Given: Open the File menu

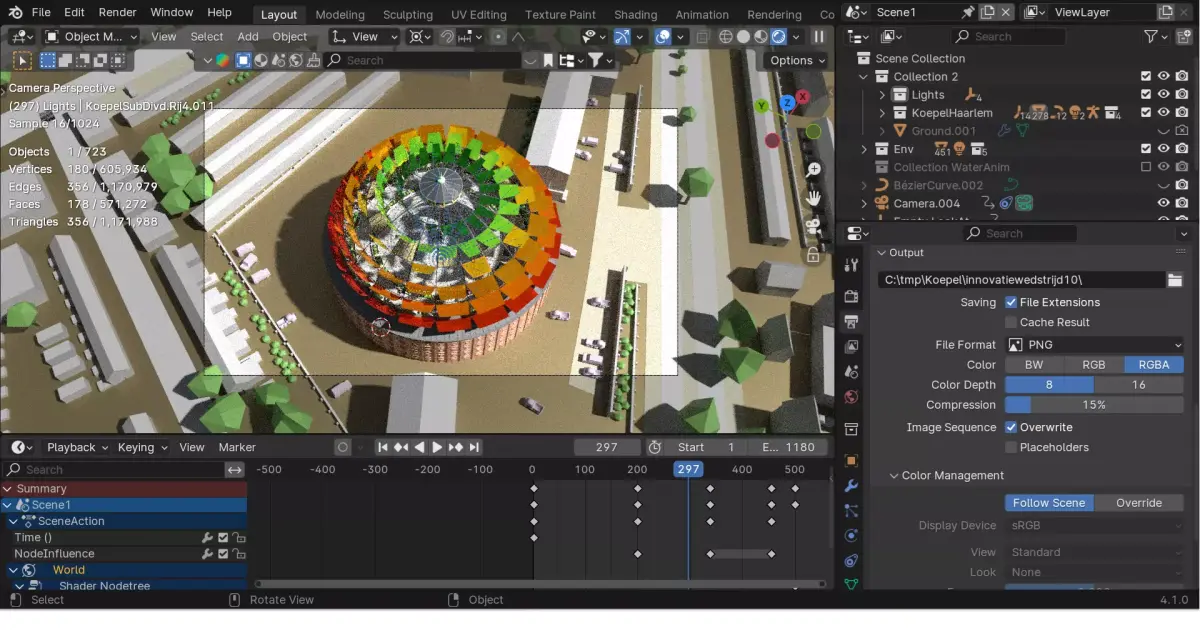Looking at the screenshot, I should click(41, 12).
